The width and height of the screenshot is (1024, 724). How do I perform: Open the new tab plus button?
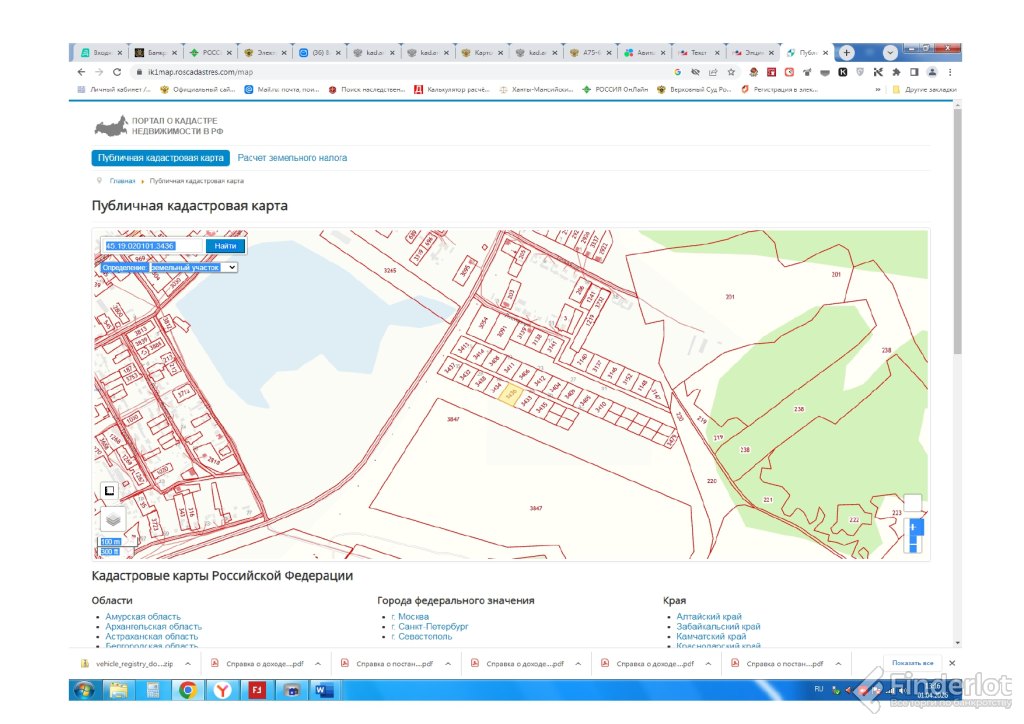(847, 52)
